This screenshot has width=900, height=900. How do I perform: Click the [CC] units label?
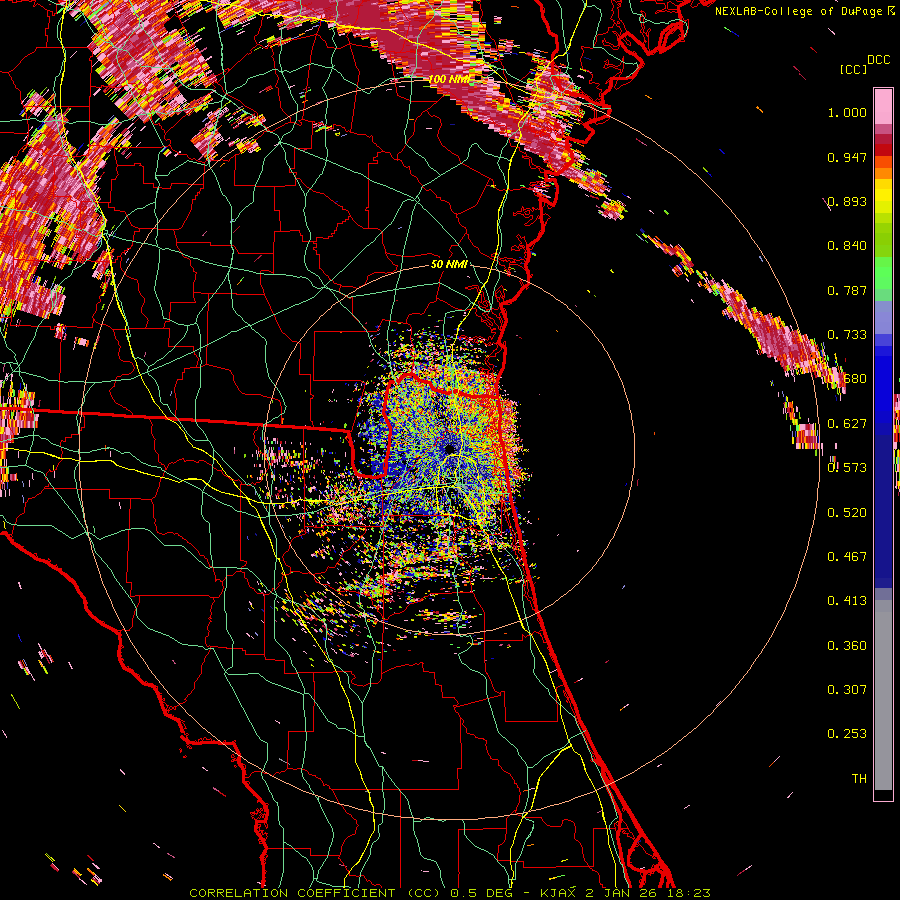854,69
